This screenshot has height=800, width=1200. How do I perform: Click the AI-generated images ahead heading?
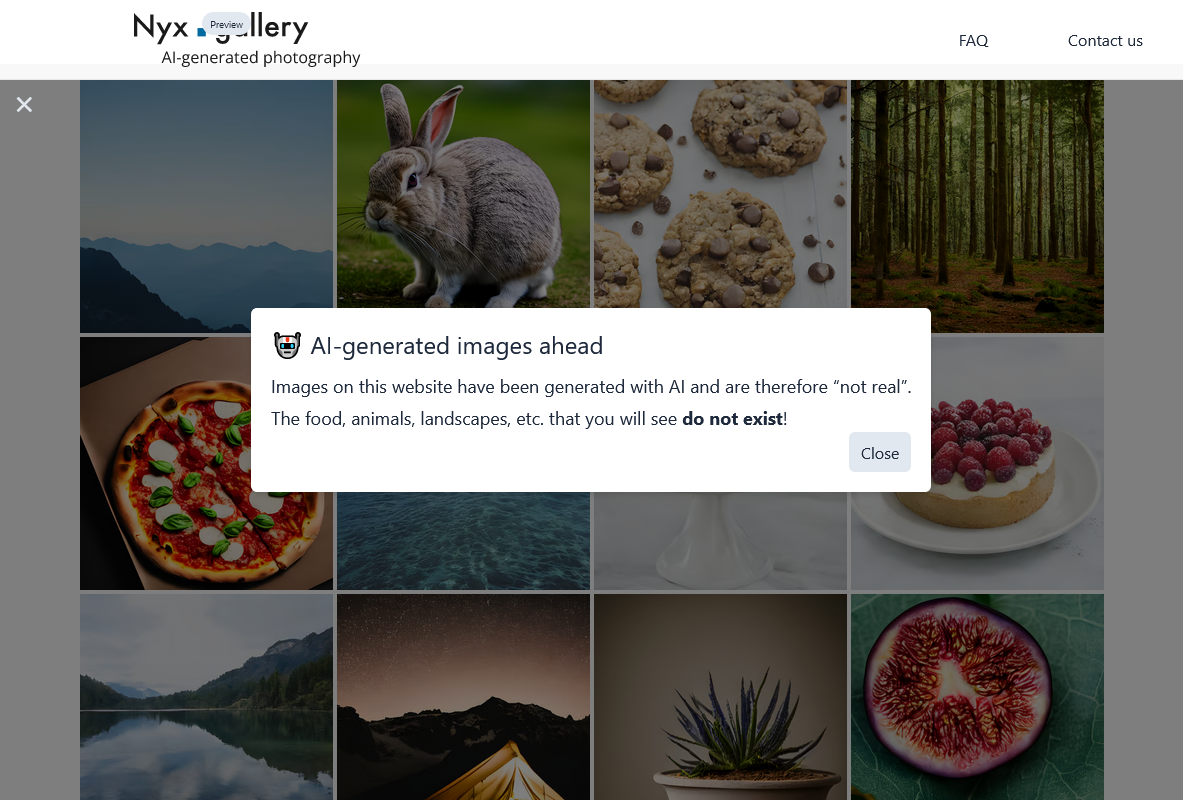tap(456, 346)
